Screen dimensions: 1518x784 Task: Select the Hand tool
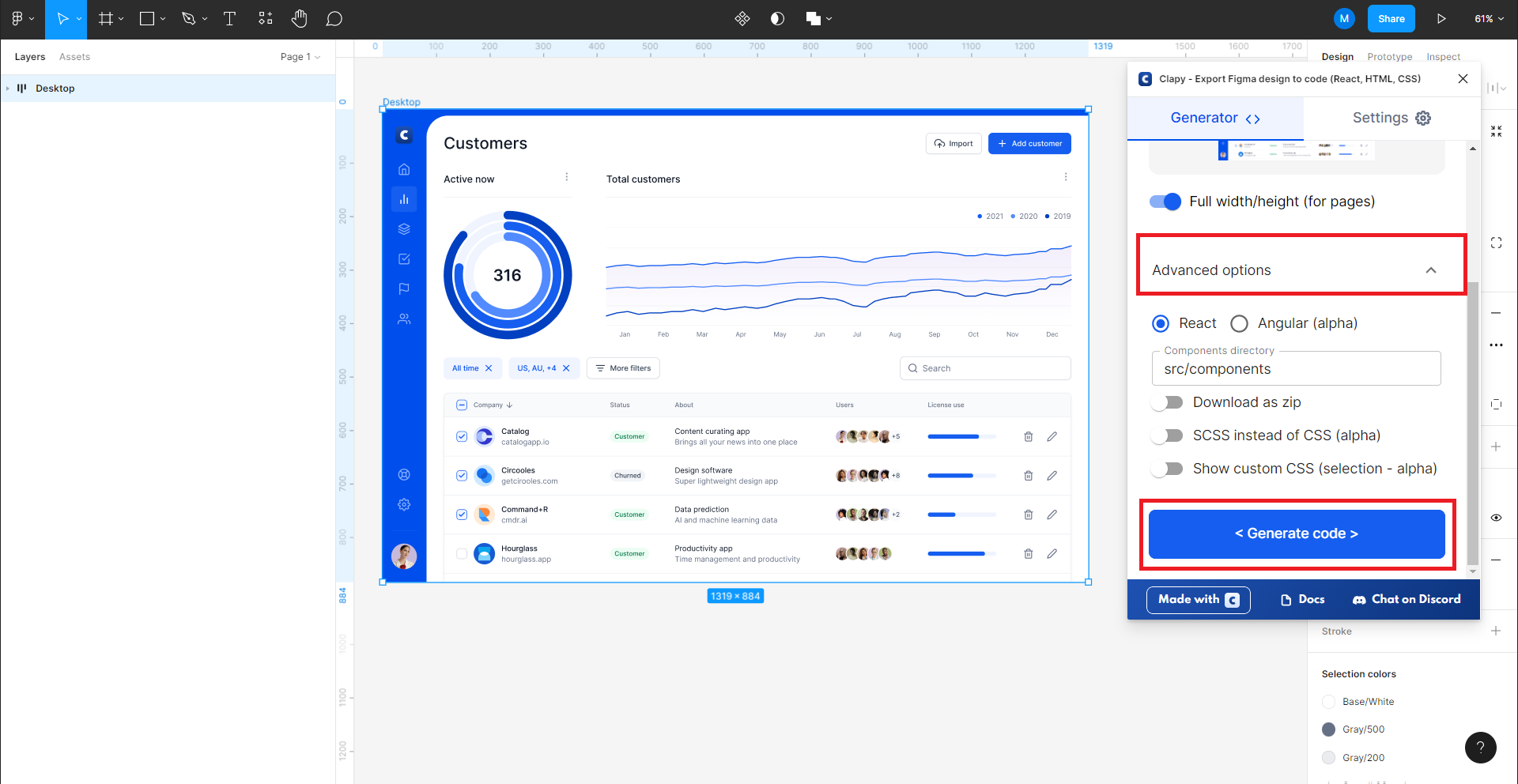click(299, 18)
